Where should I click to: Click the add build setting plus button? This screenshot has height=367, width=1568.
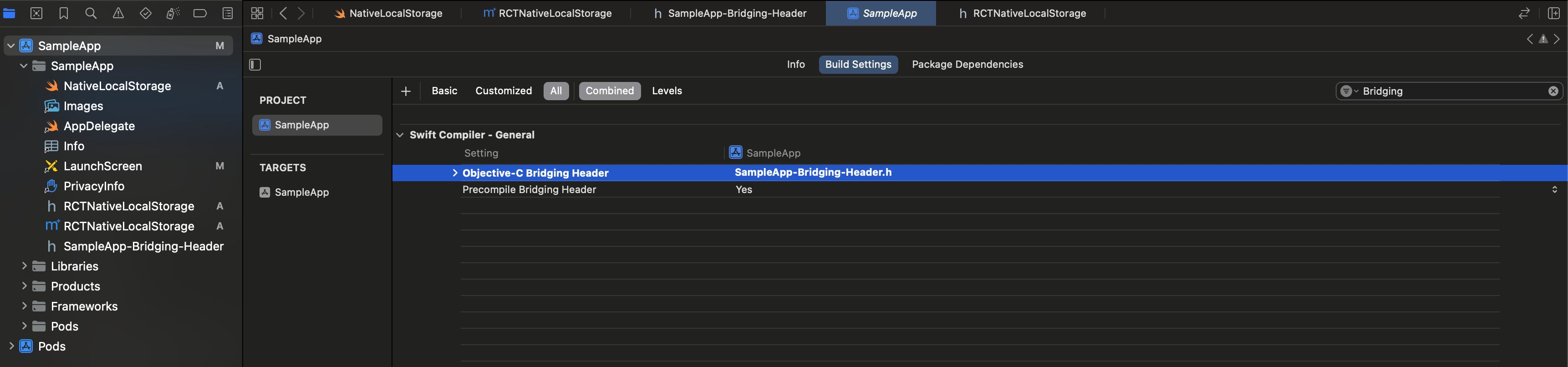click(406, 91)
